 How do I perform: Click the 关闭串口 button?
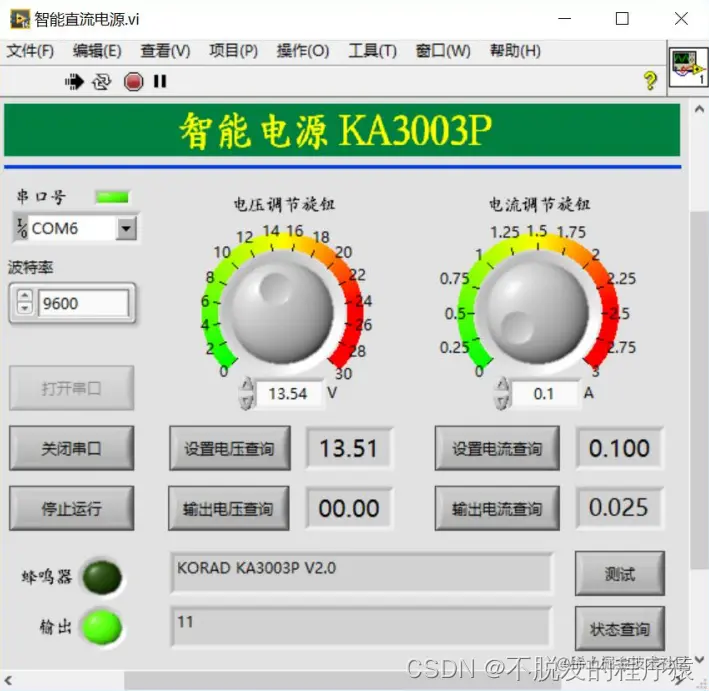click(71, 449)
